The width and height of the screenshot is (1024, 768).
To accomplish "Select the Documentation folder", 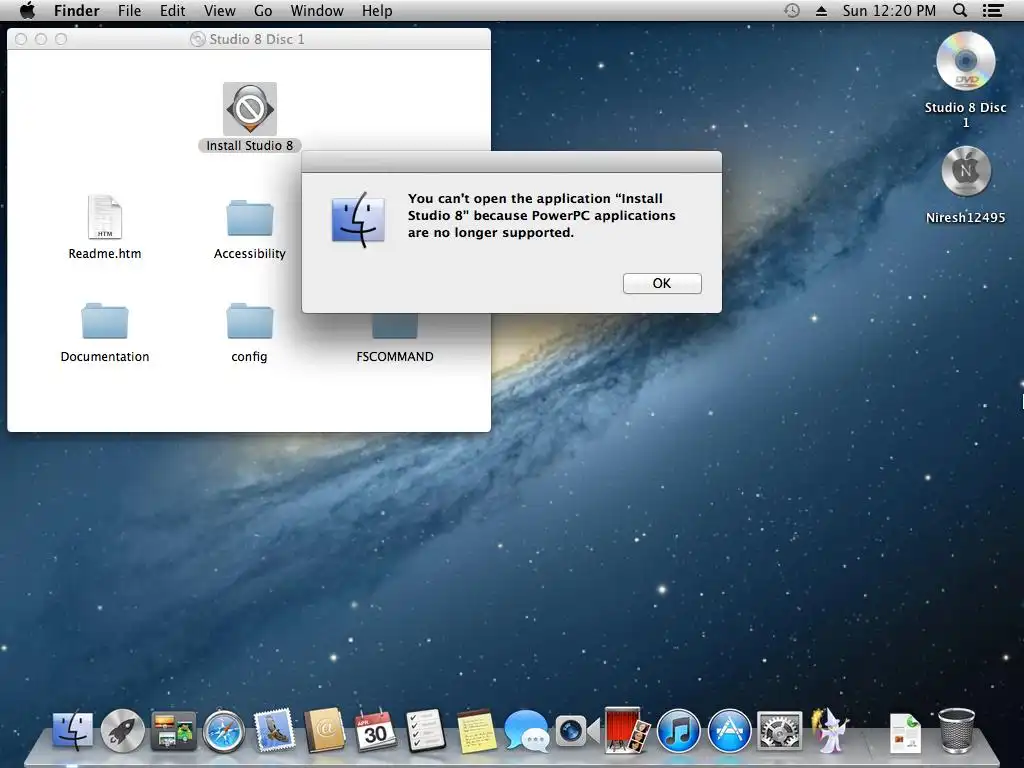I will [x=104, y=321].
